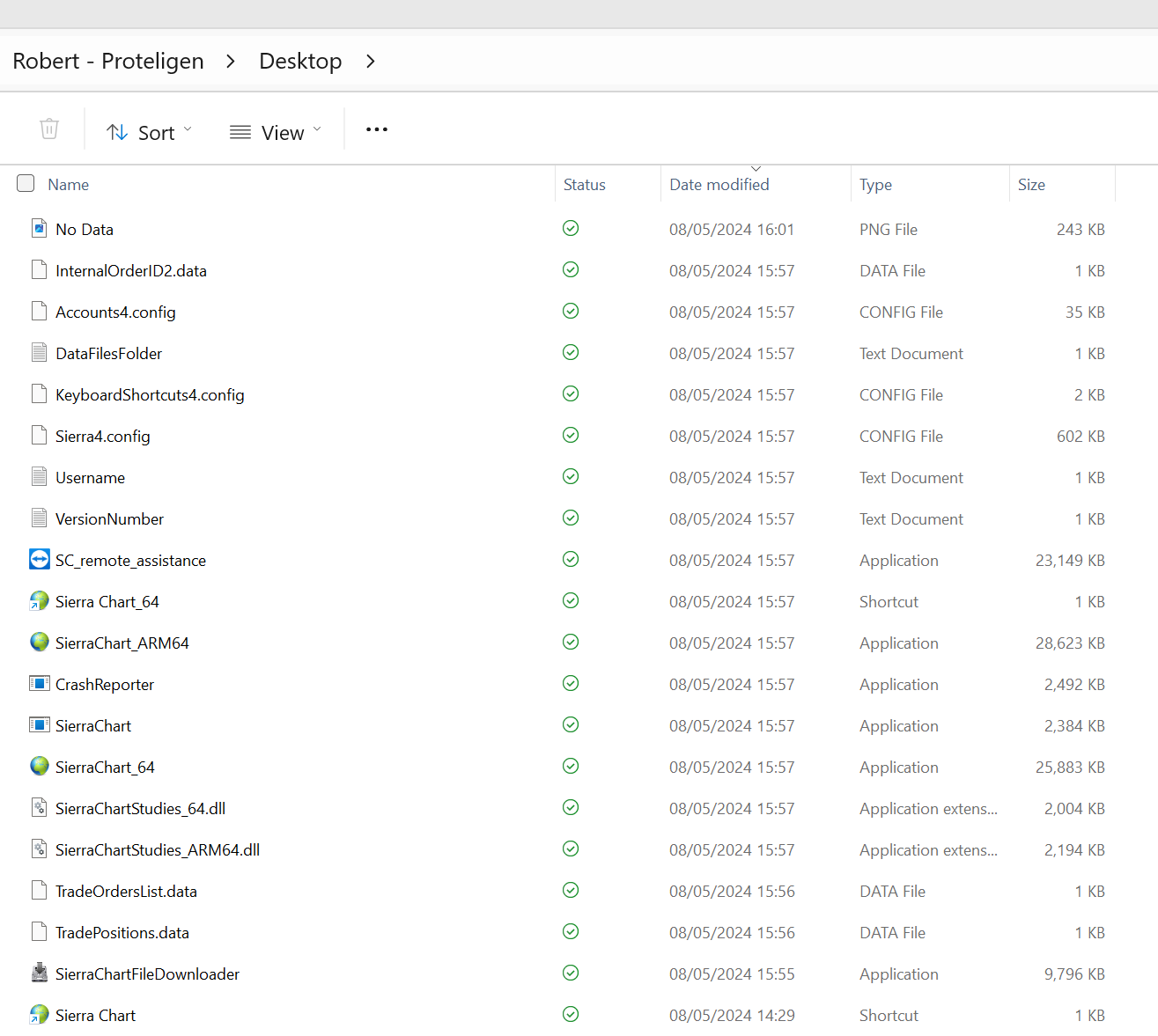Open the View options dropdown

(276, 132)
